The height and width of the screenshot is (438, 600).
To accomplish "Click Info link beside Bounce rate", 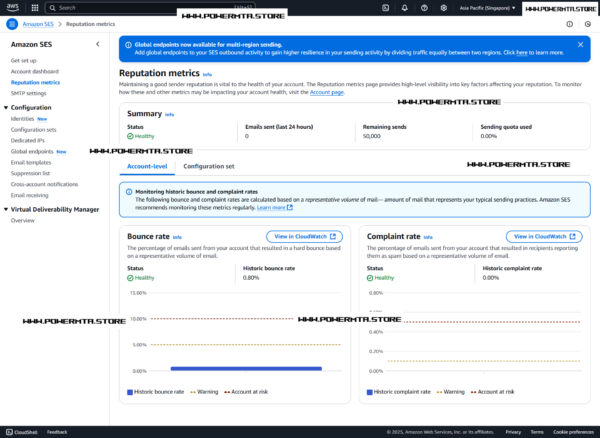I will (177, 238).
